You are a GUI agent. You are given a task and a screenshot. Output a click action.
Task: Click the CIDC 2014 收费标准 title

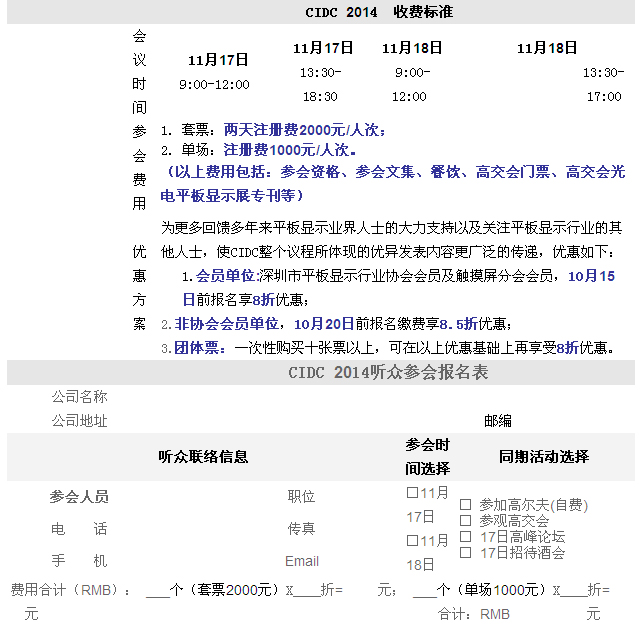(379, 12)
